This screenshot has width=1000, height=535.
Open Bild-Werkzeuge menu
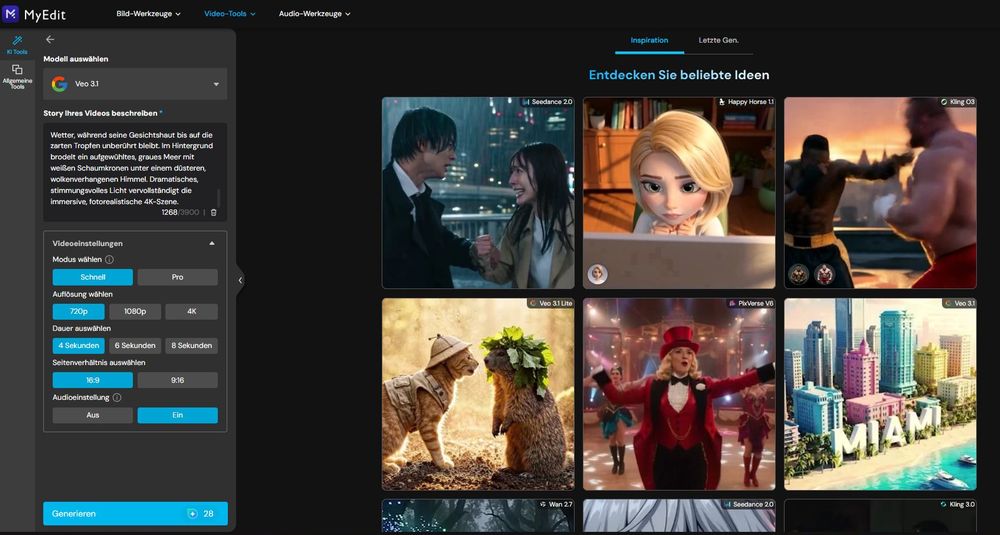(x=148, y=13)
